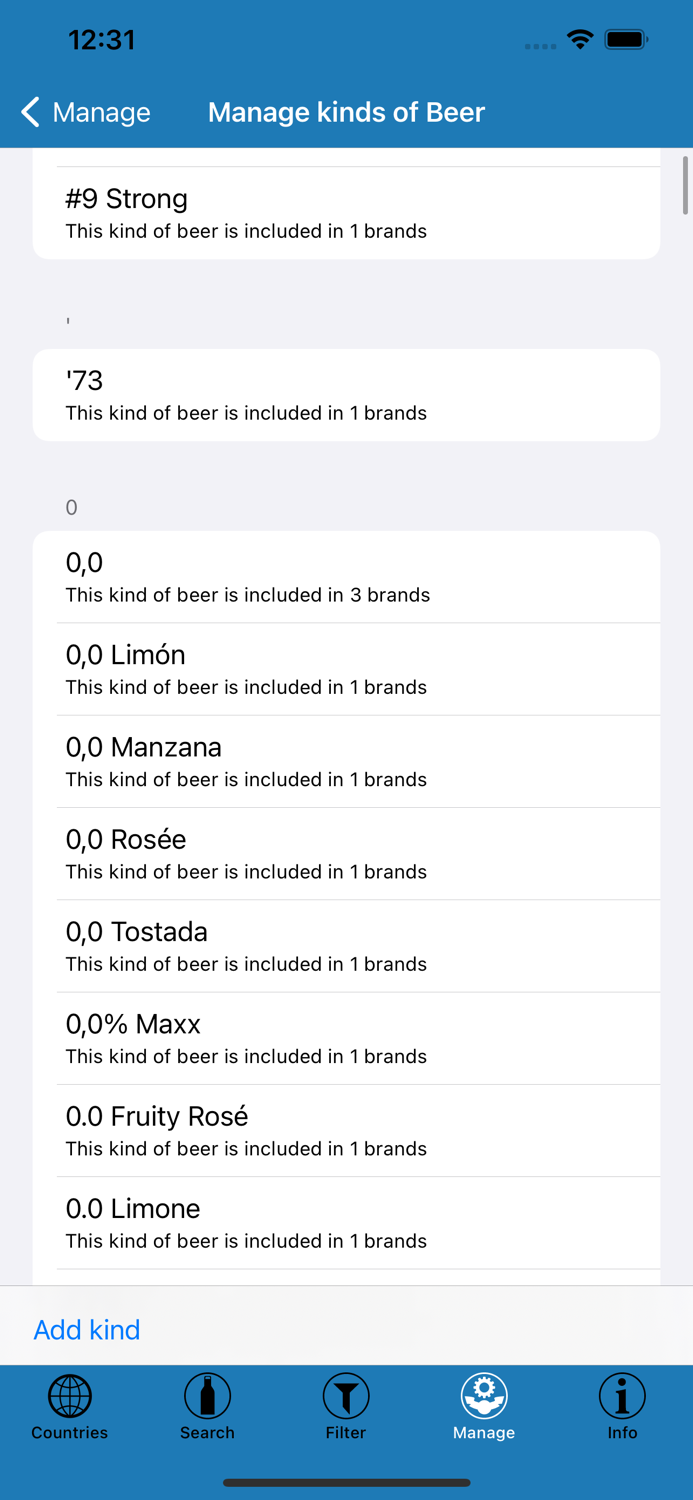
Task: Open the Countries globe icon
Action: pyautogui.click(x=70, y=1396)
